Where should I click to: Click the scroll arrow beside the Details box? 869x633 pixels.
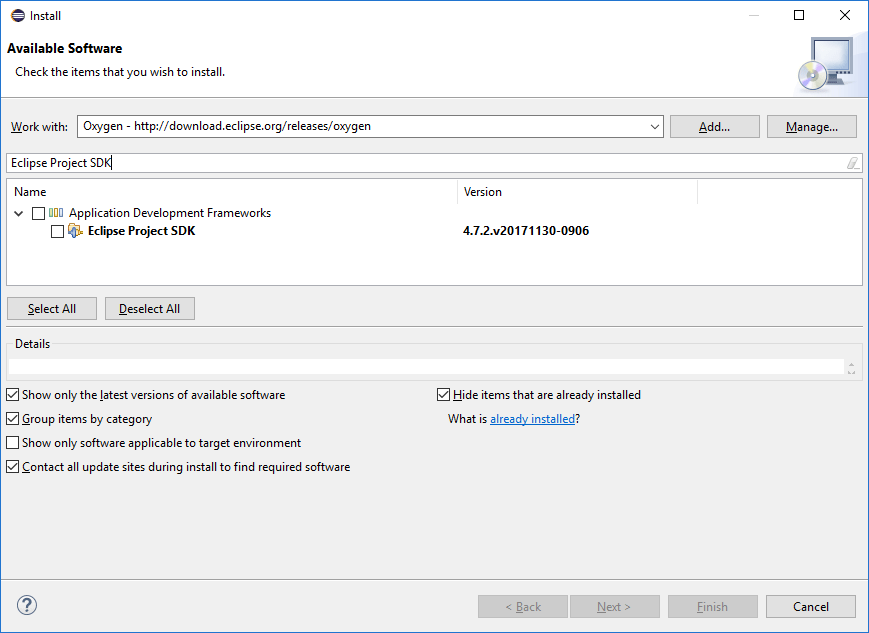click(x=851, y=366)
